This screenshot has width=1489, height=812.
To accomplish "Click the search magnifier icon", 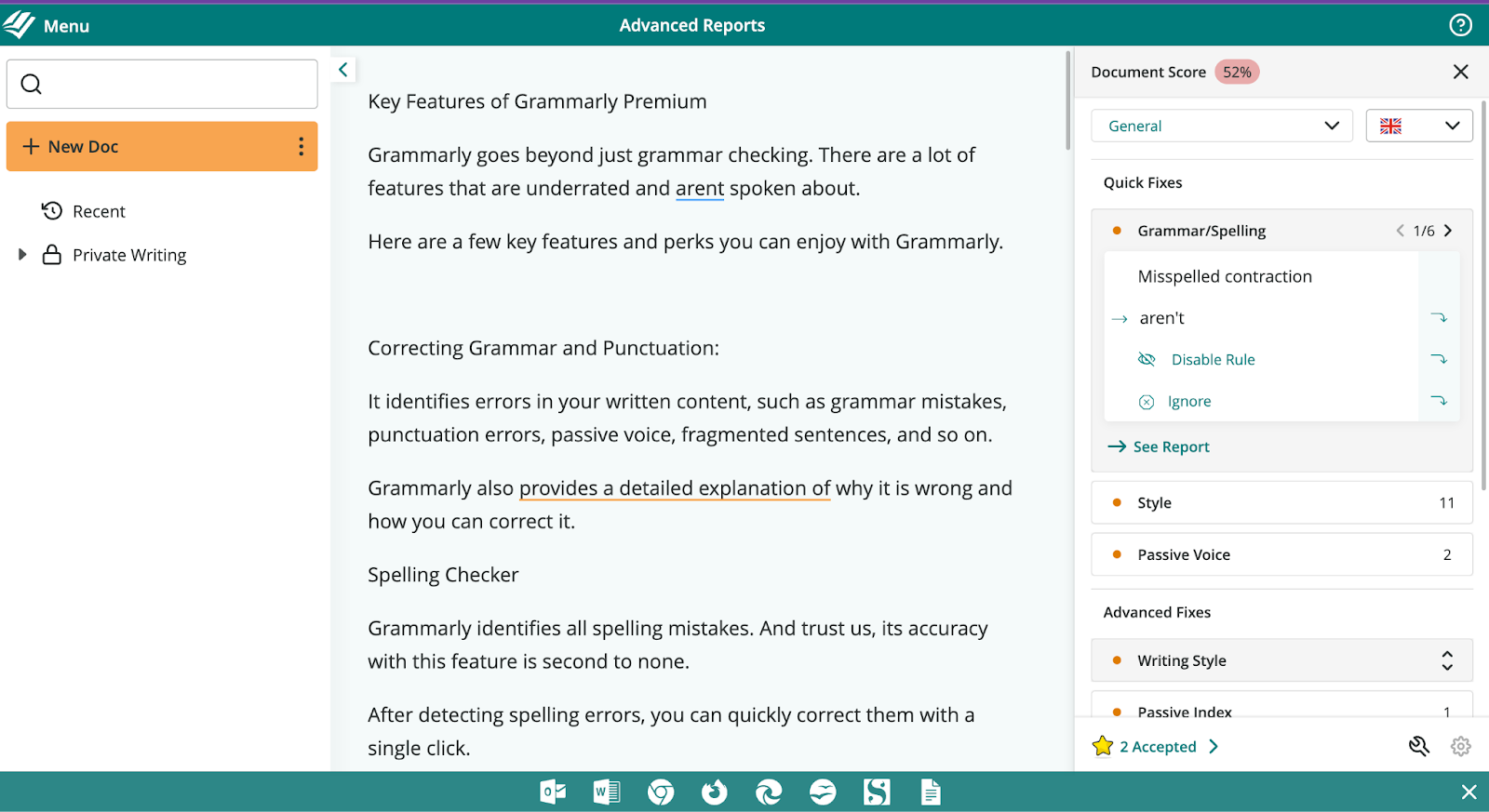I will (32, 85).
